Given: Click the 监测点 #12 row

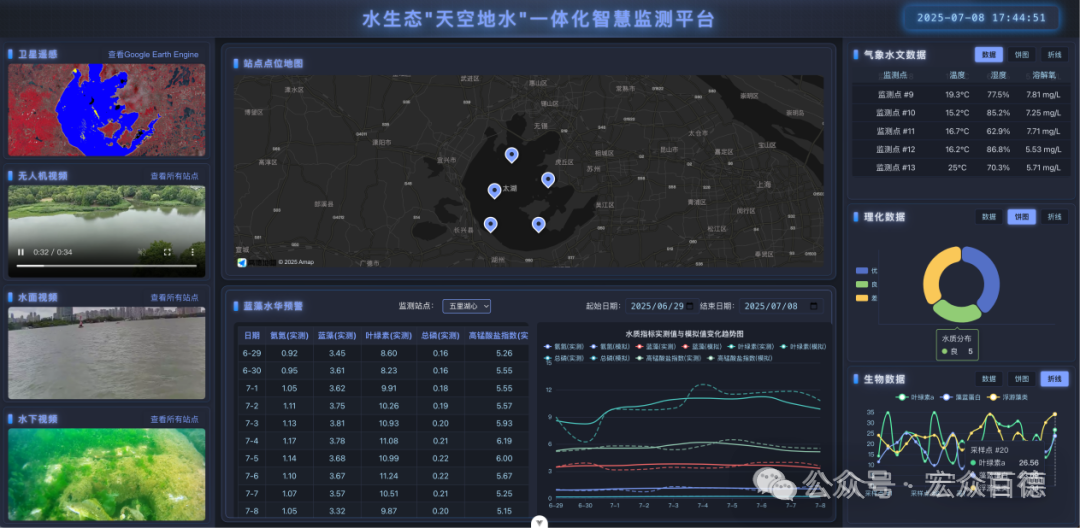Looking at the screenshot, I should [962, 149].
